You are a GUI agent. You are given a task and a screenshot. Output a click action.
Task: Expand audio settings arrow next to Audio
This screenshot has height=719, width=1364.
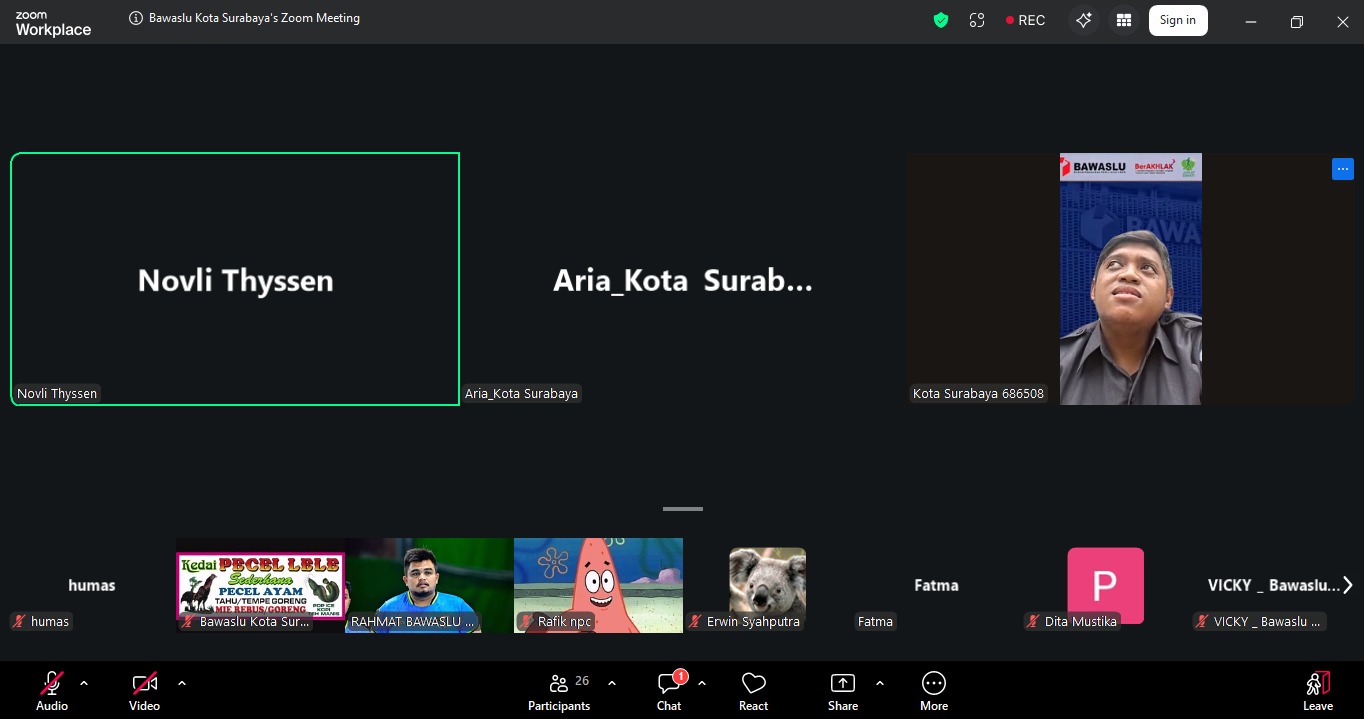click(x=84, y=683)
